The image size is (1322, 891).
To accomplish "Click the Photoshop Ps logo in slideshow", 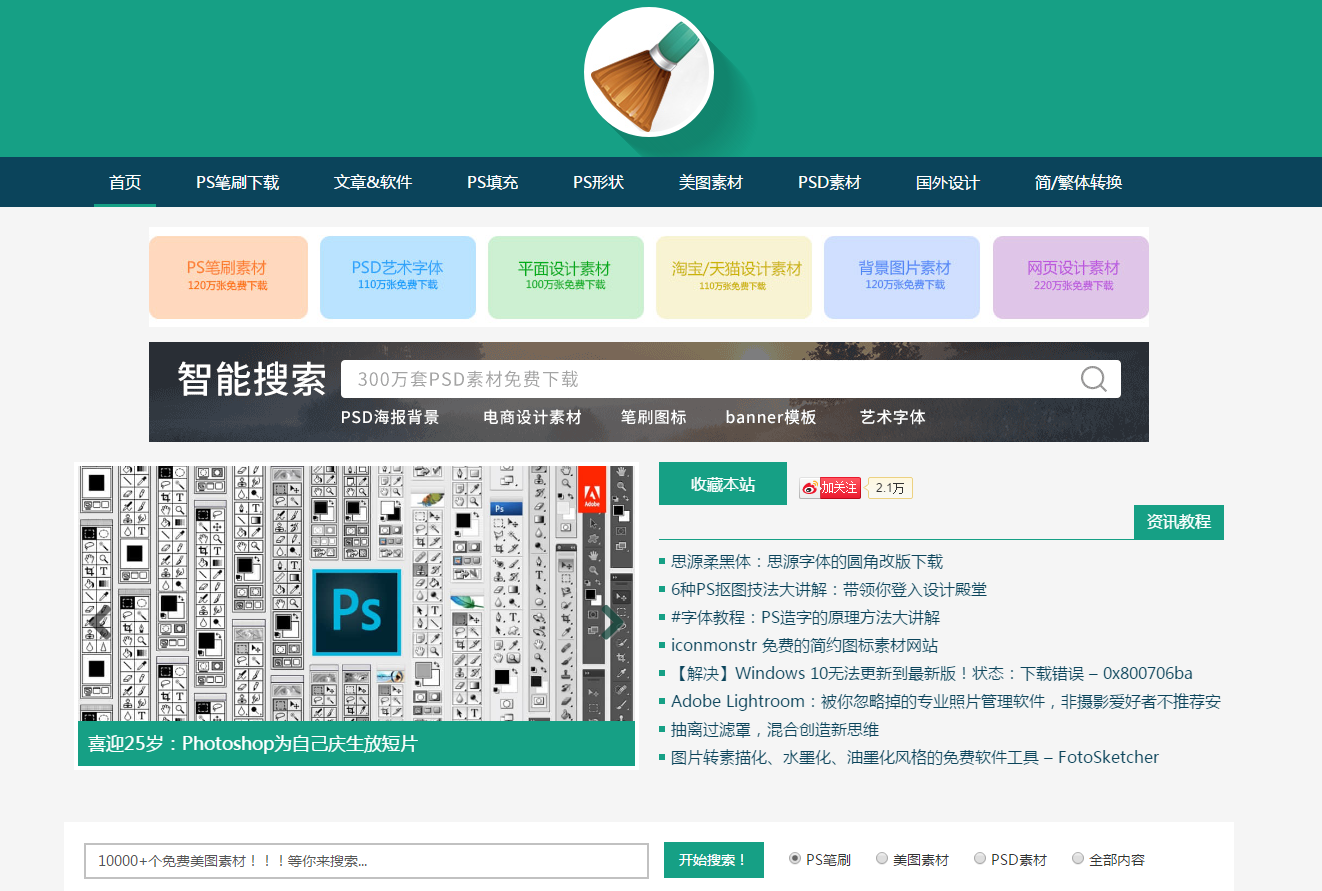I will [x=356, y=612].
